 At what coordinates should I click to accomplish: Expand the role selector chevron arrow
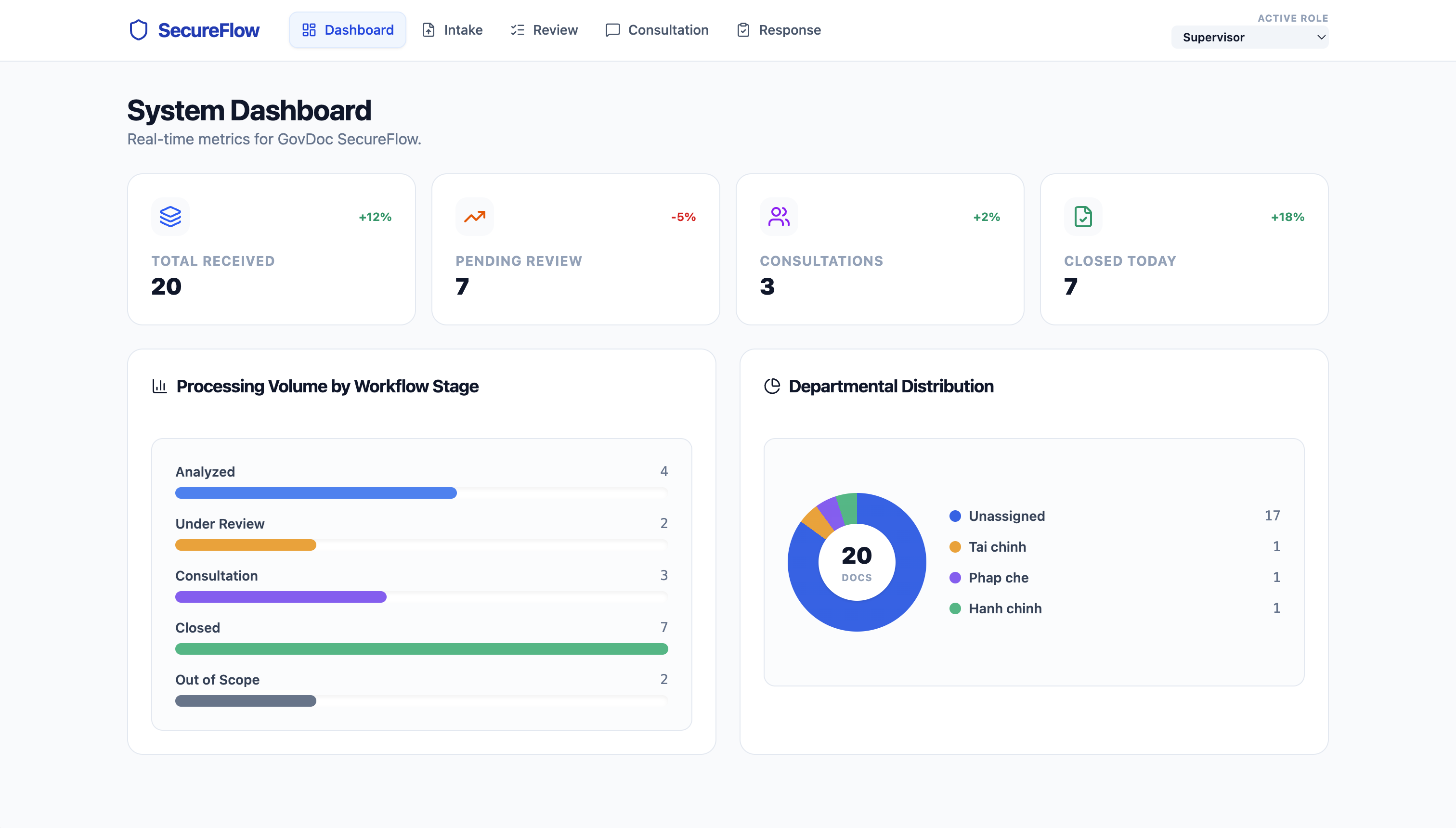pyautogui.click(x=1321, y=37)
